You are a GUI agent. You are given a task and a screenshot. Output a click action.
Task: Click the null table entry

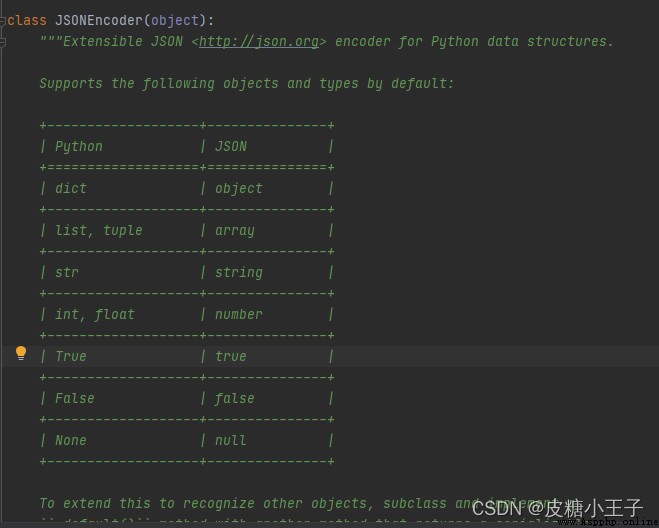coord(231,441)
